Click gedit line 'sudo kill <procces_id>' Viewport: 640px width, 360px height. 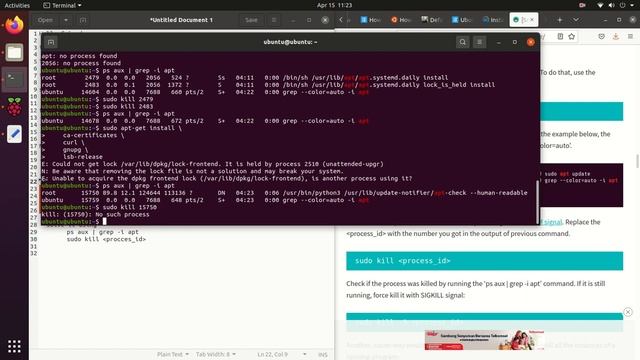point(106,239)
